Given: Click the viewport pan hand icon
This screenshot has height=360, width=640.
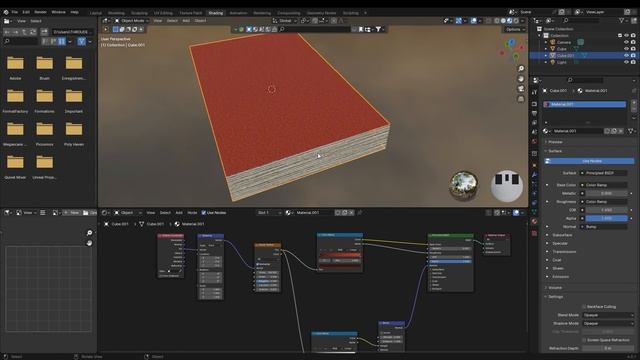Looking at the screenshot, I should (521, 79).
